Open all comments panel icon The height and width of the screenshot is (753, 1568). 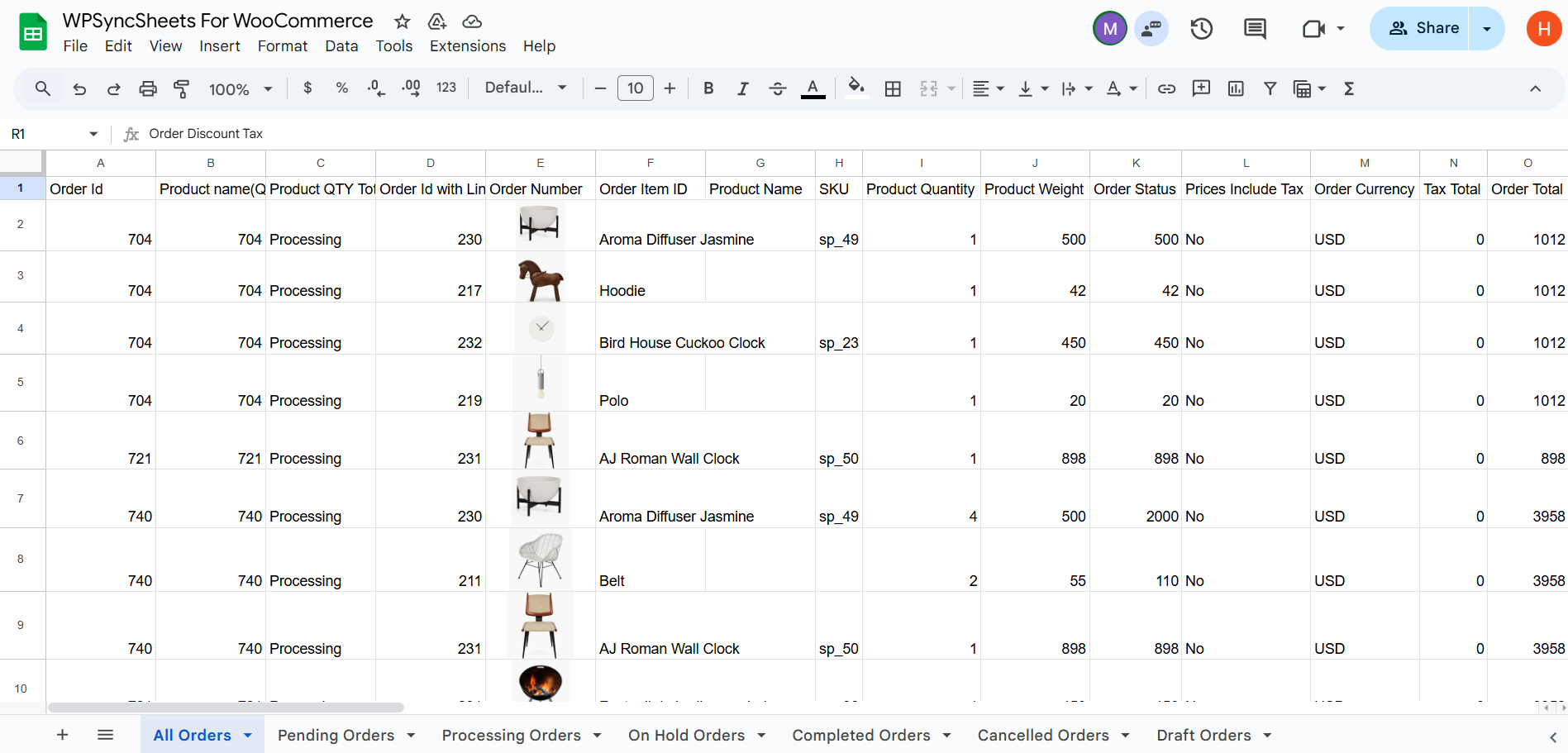1255,29
